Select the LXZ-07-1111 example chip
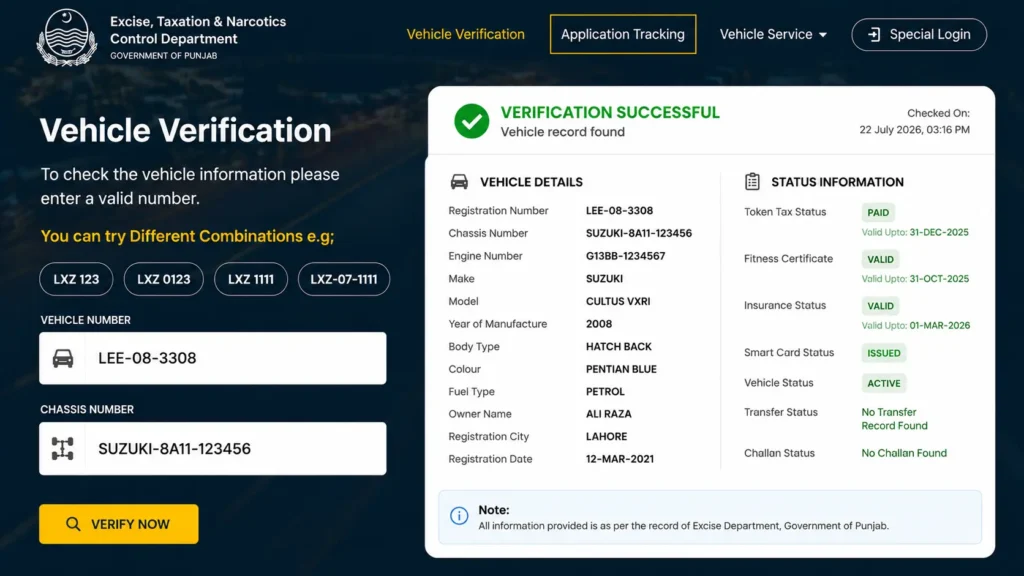This screenshot has width=1024, height=576. click(344, 279)
